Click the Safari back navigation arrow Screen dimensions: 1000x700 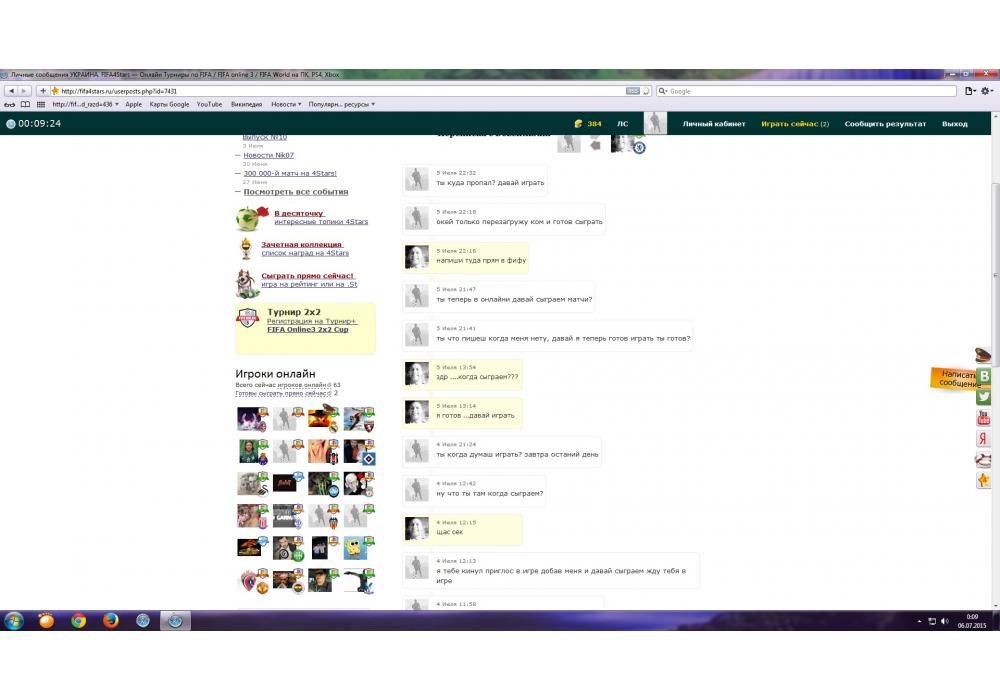tap(11, 91)
